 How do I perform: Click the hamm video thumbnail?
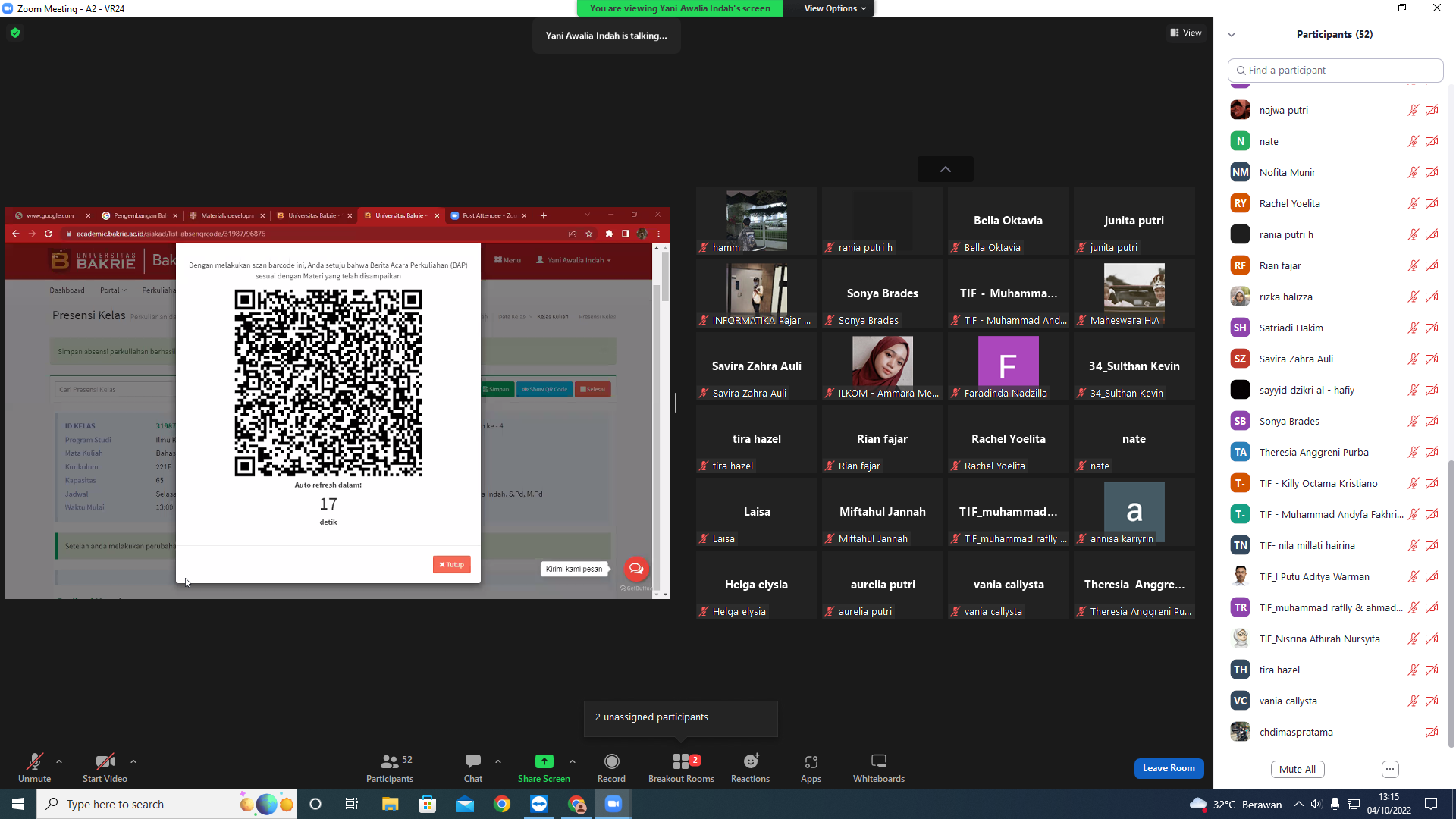pyautogui.click(x=757, y=221)
